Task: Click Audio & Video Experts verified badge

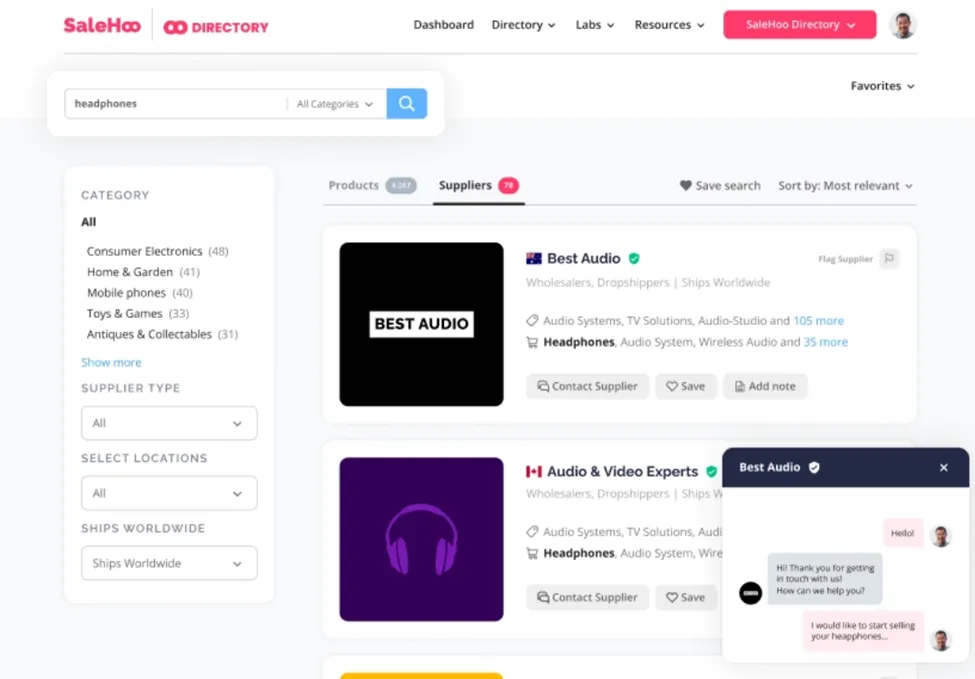Action: [711, 471]
